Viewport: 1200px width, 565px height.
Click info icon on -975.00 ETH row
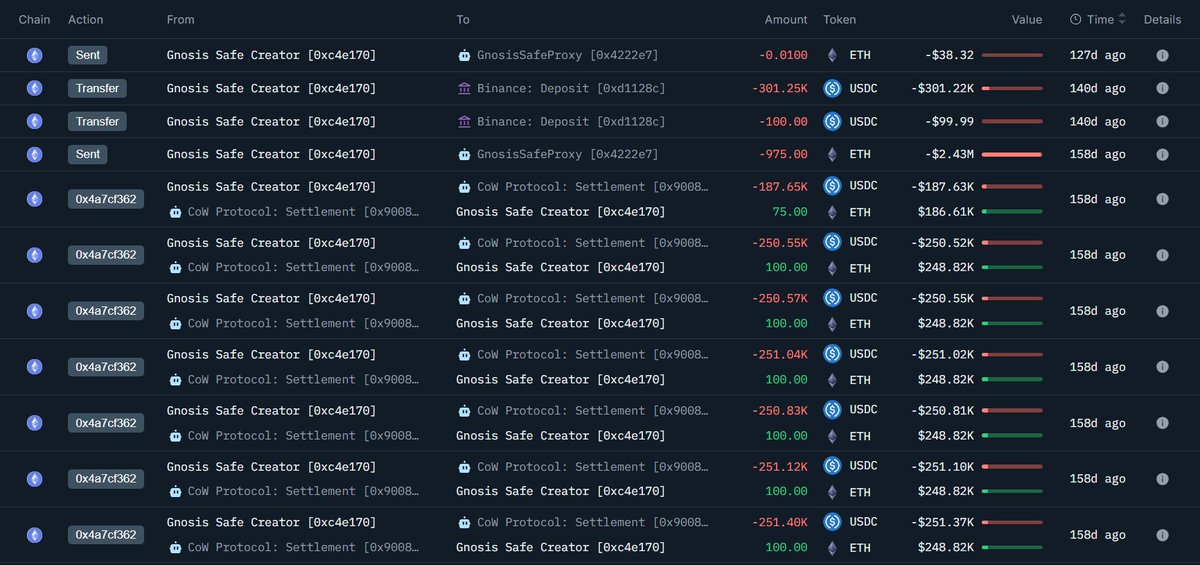tap(1162, 155)
